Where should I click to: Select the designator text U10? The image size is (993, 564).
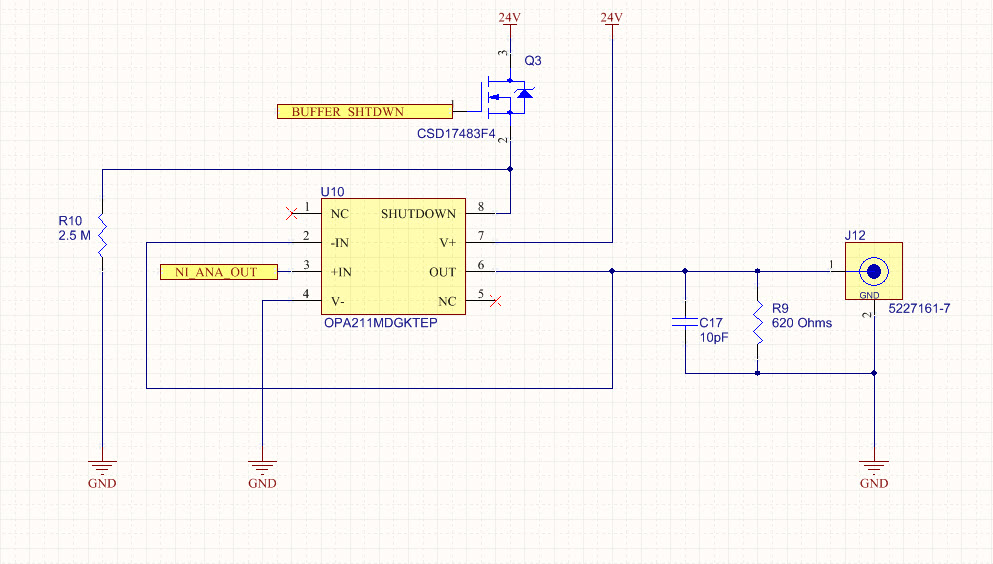pyautogui.click(x=332, y=192)
